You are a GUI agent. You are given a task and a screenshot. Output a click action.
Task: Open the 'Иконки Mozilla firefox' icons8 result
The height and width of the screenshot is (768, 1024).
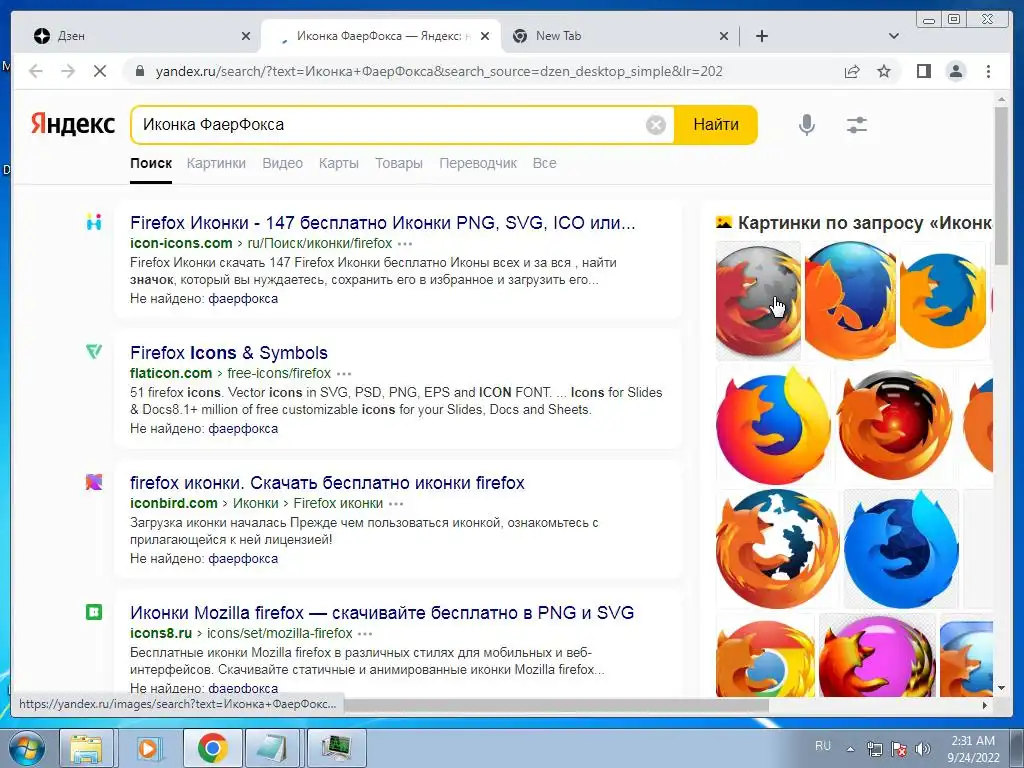click(382, 613)
